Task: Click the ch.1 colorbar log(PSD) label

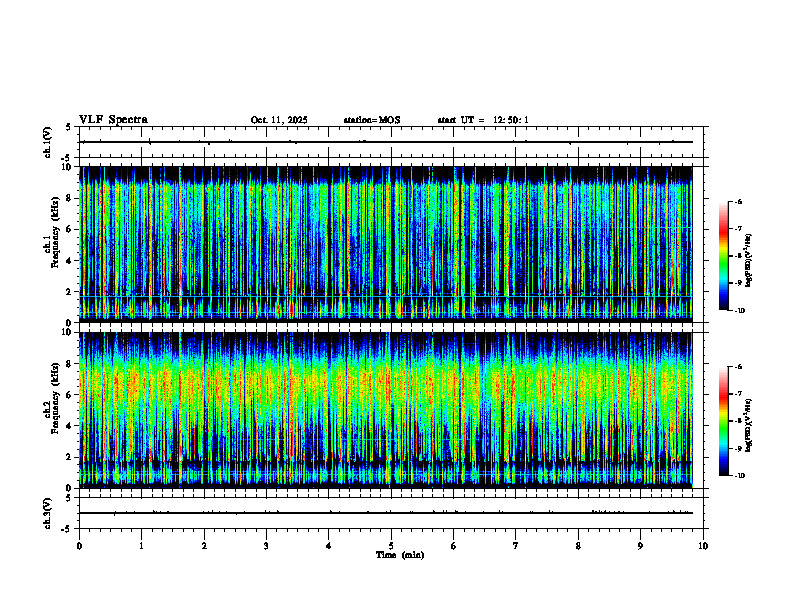Action: pos(748,261)
